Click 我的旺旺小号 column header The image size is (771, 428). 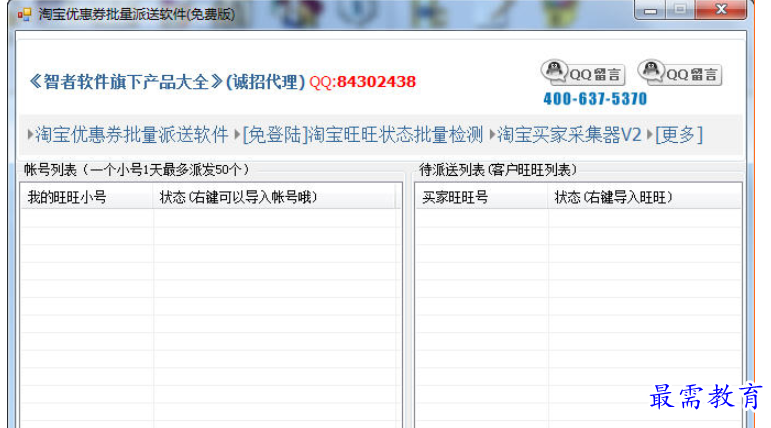coord(87,197)
